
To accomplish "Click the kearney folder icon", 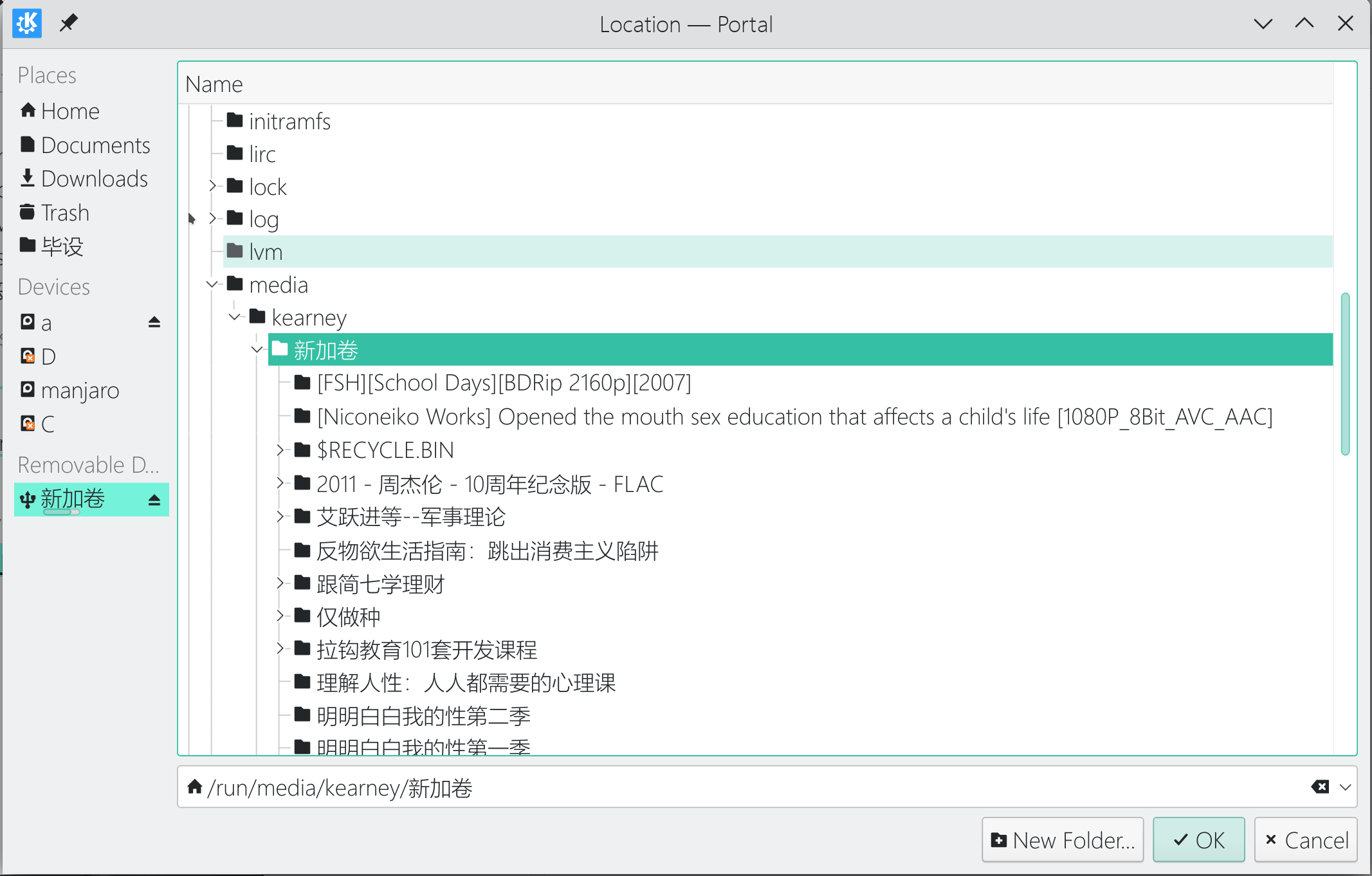I will (x=257, y=316).
